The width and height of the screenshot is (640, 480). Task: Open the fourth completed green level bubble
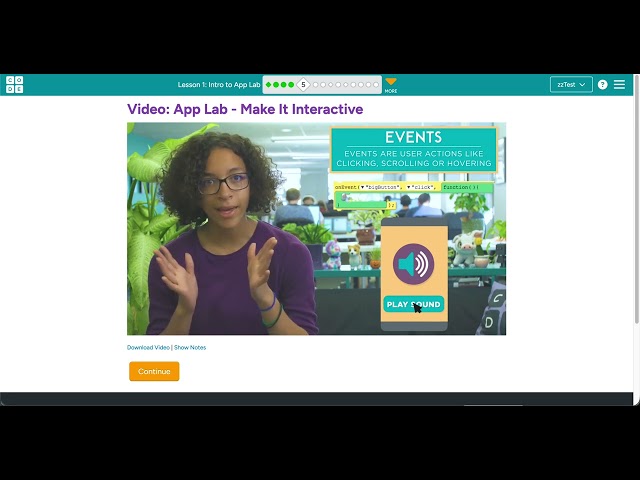291,85
